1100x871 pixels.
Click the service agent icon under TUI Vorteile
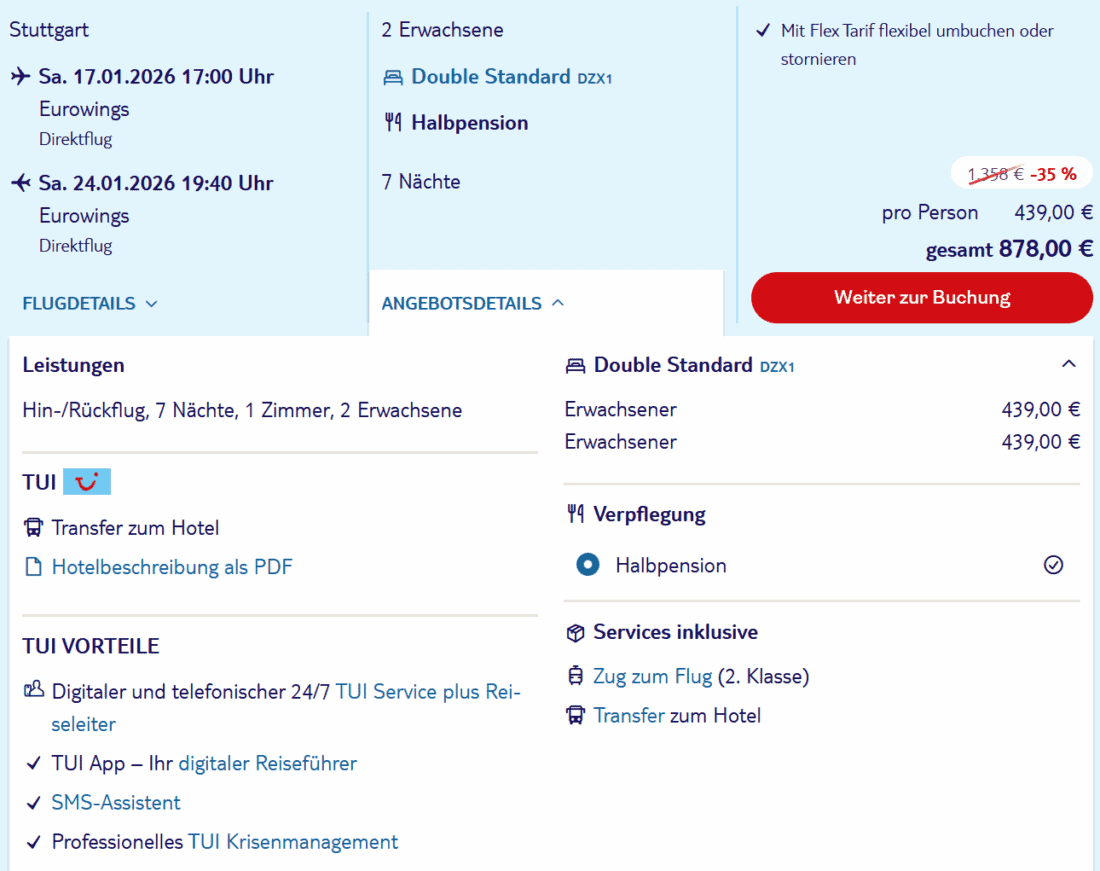[x=34, y=689]
